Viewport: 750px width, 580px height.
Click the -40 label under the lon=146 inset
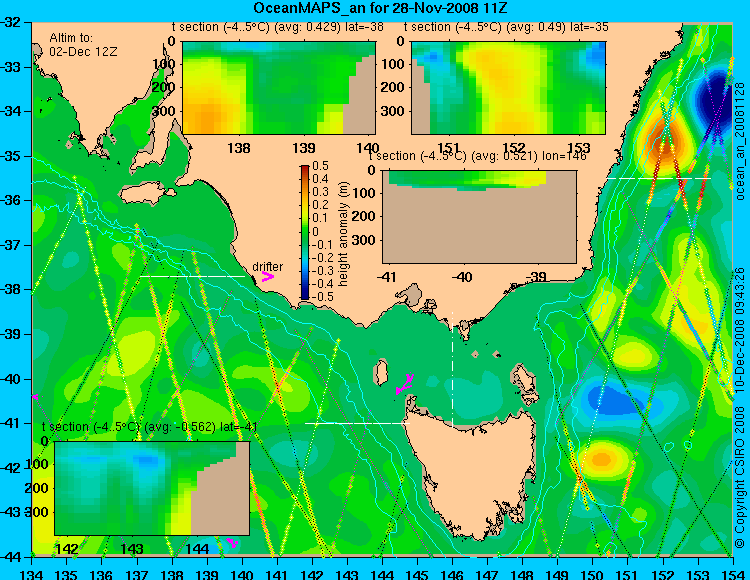(462, 276)
